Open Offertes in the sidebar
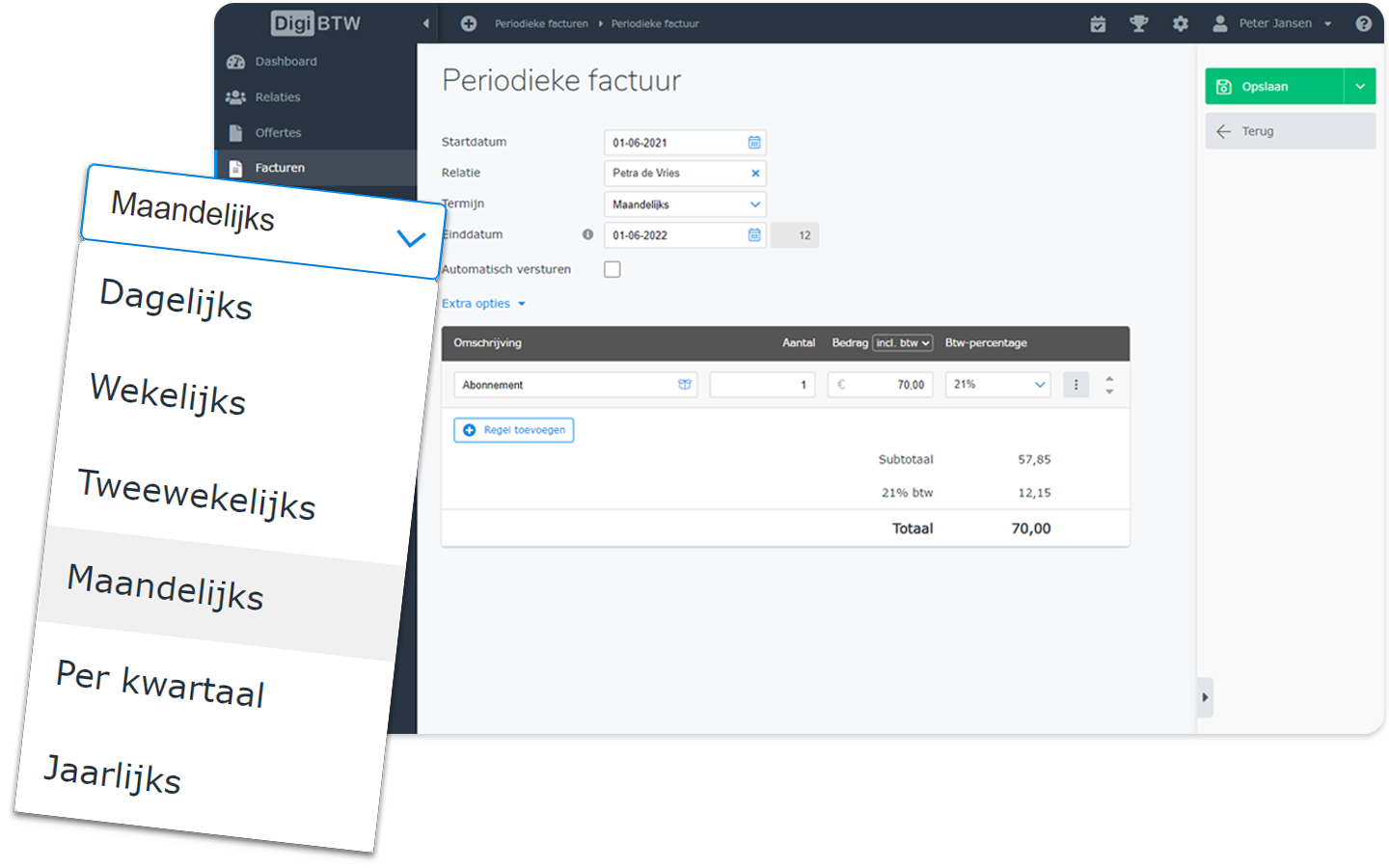This screenshot has height=868, width=1389. pyautogui.click(x=315, y=133)
